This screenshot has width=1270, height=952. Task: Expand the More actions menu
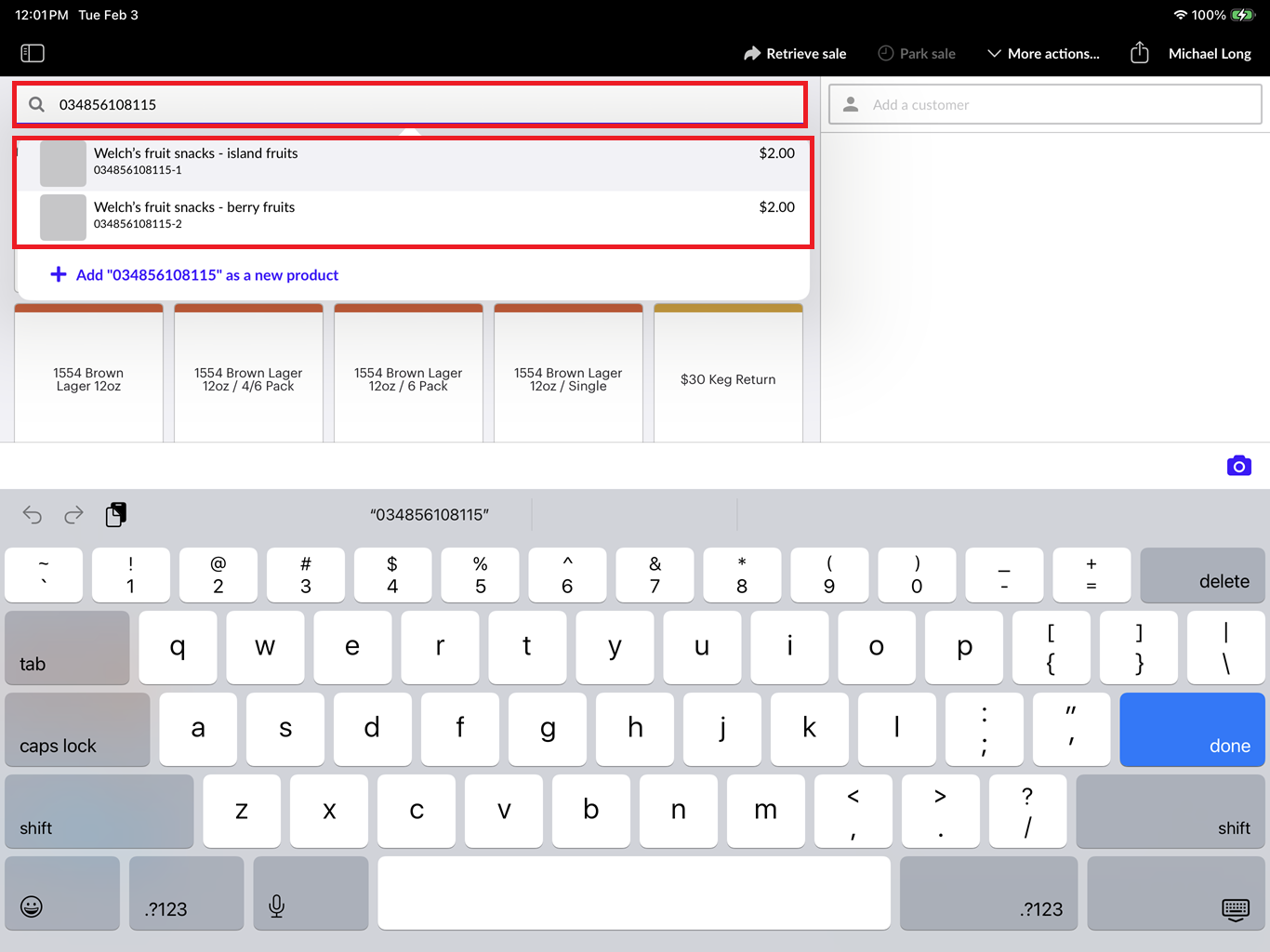coord(1043,54)
